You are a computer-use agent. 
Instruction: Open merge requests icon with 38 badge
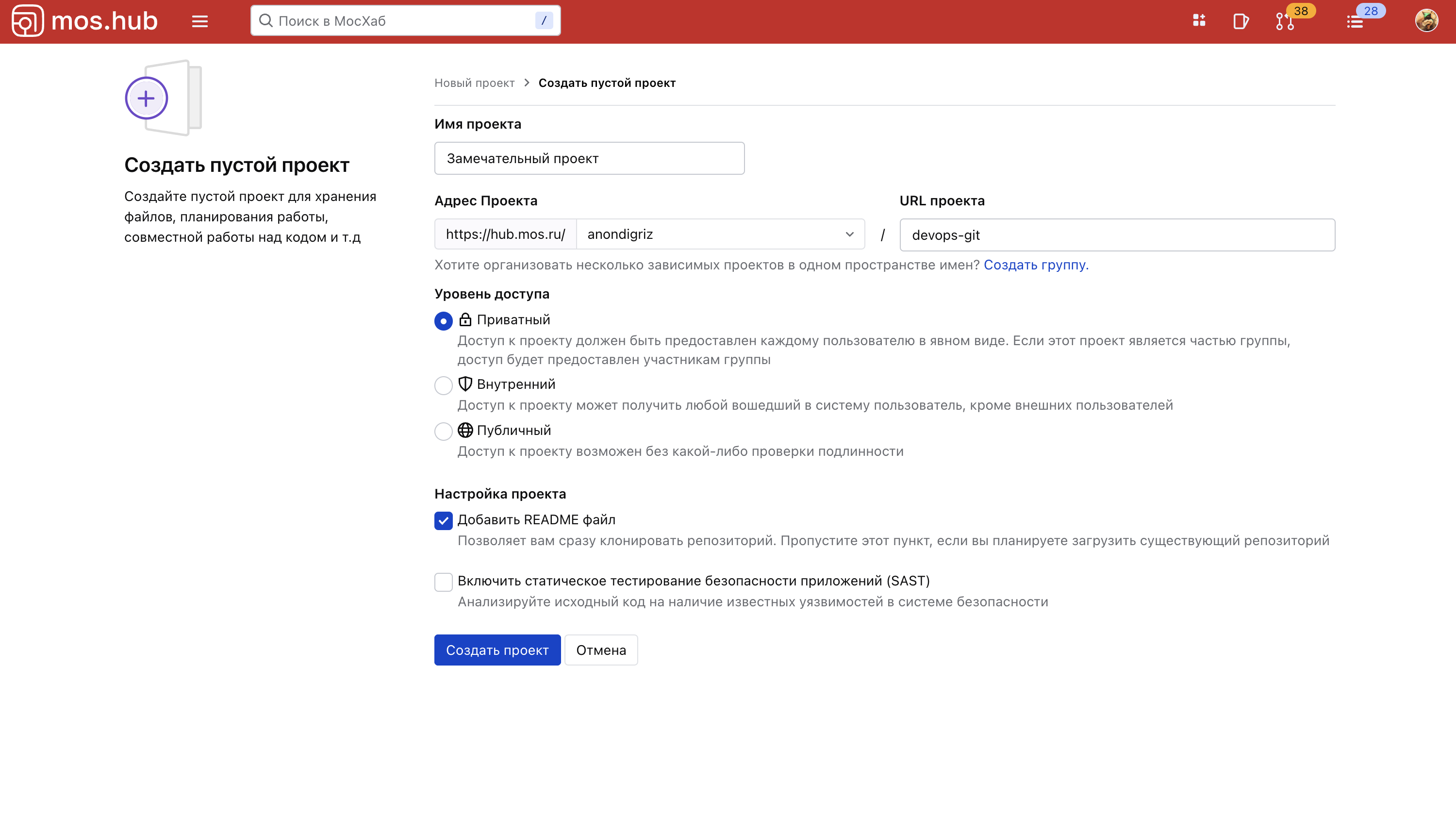1285,21
